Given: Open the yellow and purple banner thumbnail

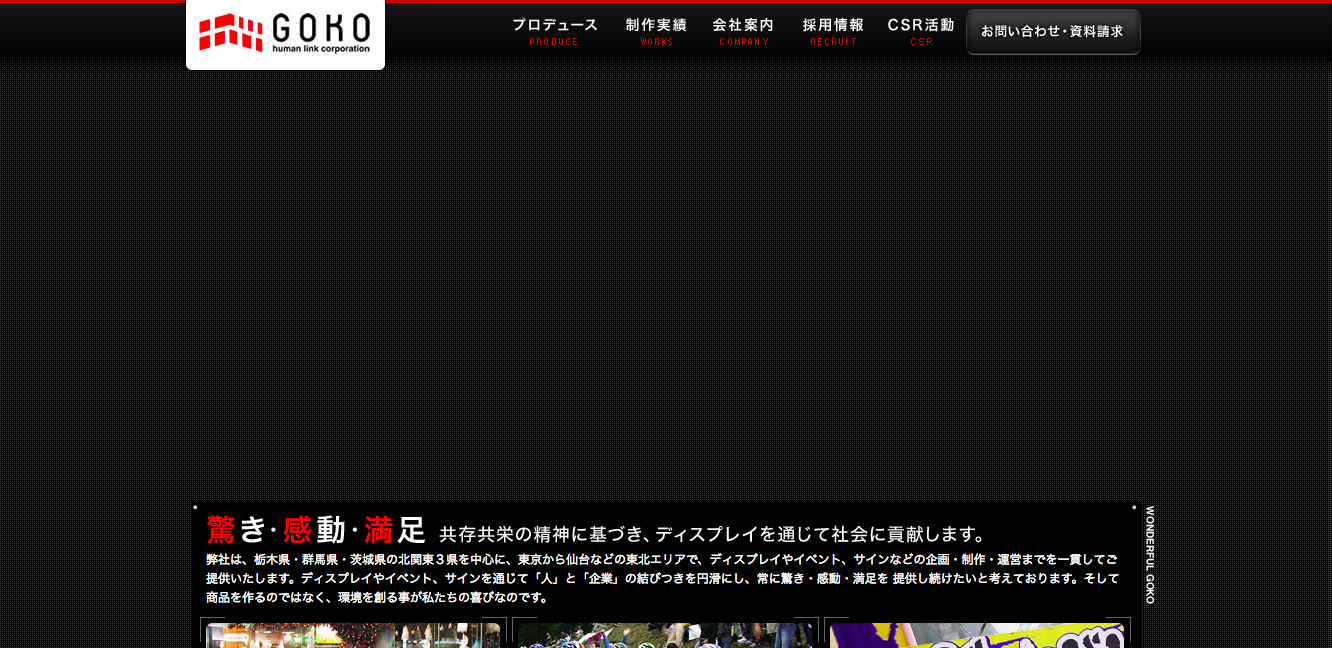Looking at the screenshot, I should click(977, 634).
